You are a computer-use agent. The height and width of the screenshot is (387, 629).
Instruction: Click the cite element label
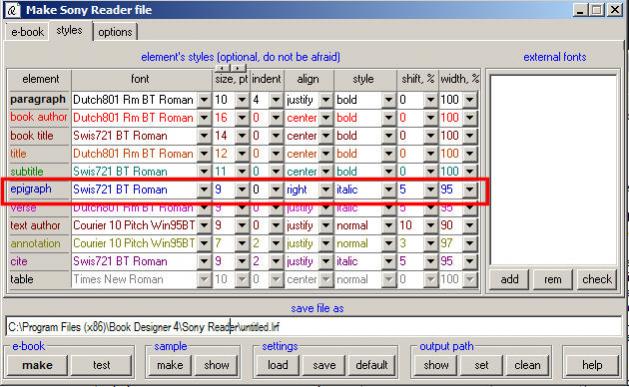[x=19, y=261]
